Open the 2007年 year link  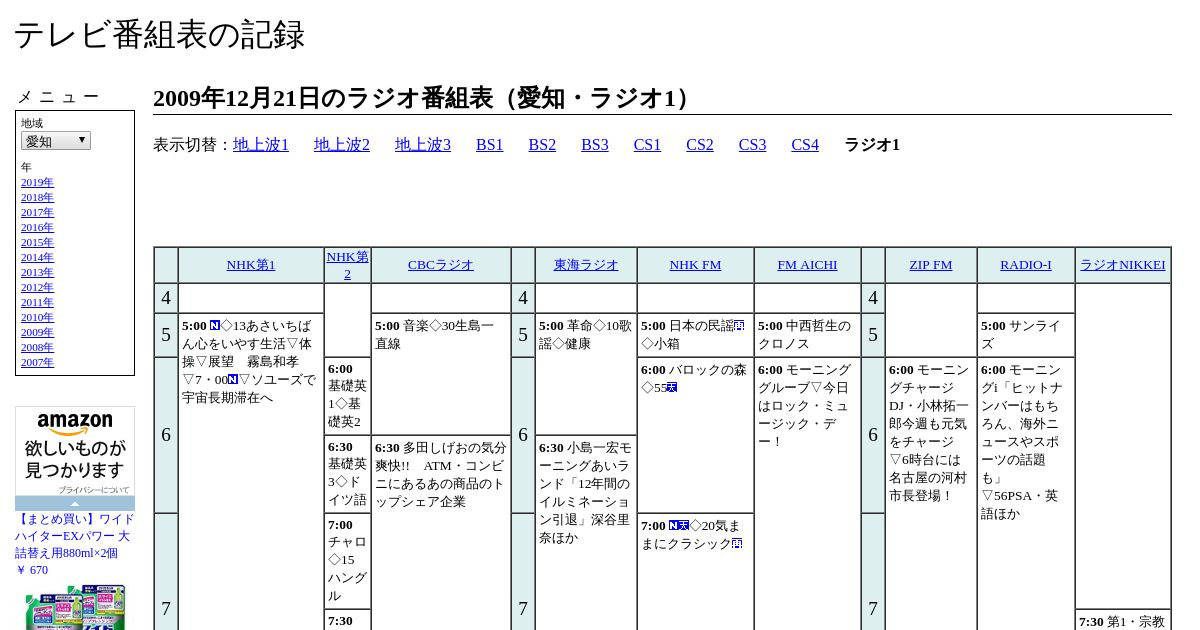(37, 363)
